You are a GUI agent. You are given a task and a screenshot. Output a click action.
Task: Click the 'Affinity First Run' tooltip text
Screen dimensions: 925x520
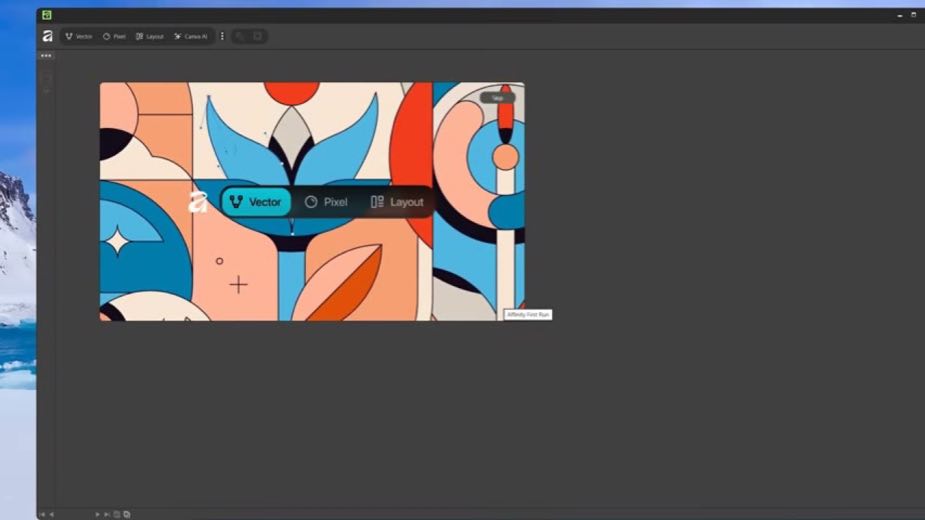pyautogui.click(x=528, y=315)
